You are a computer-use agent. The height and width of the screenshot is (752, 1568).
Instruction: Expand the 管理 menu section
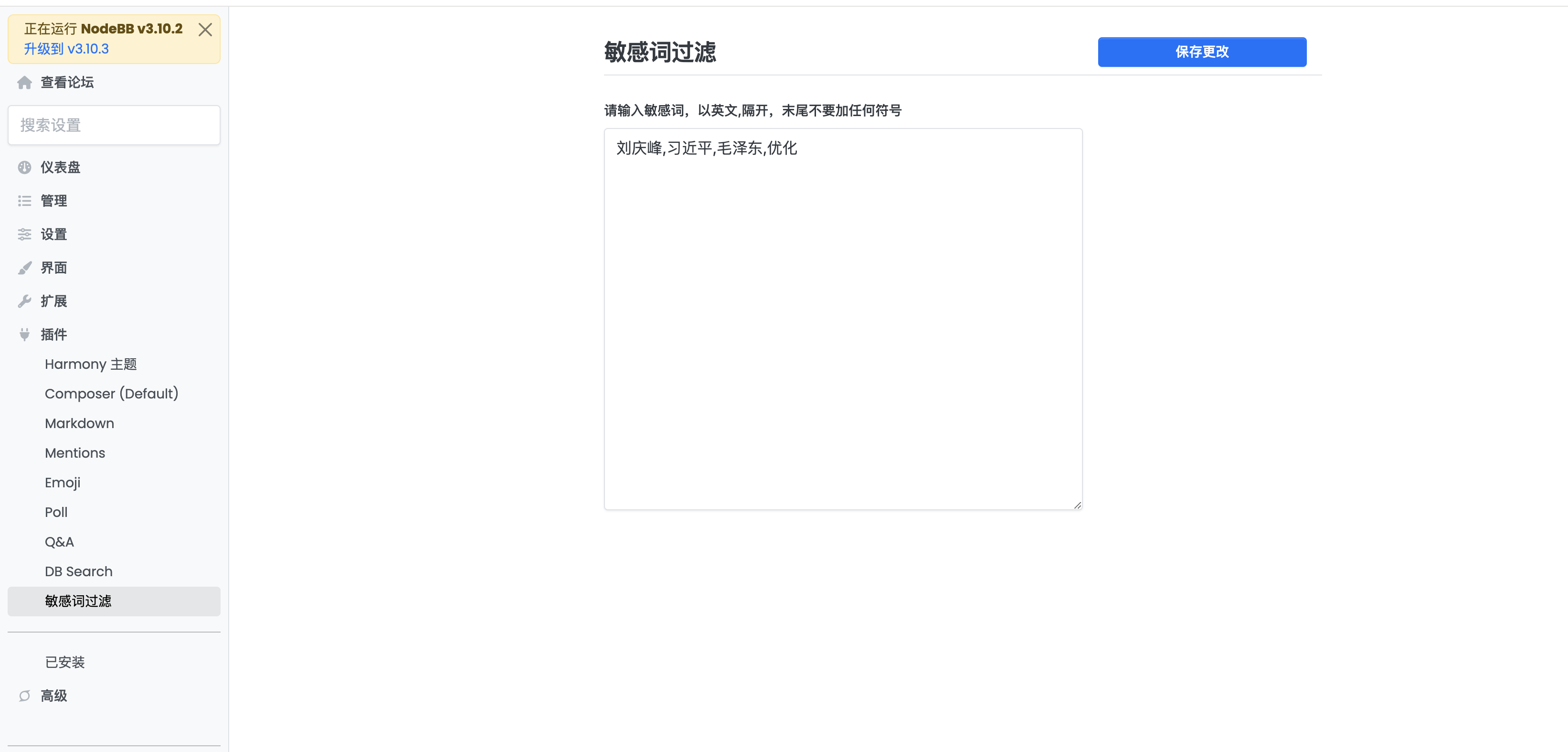pyautogui.click(x=53, y=201)
